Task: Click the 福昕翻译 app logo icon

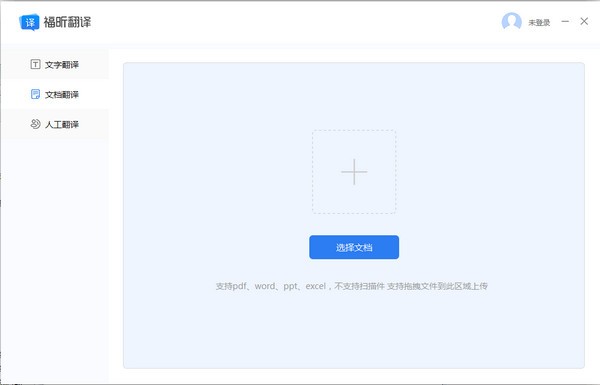Action: tap(29, 23)
